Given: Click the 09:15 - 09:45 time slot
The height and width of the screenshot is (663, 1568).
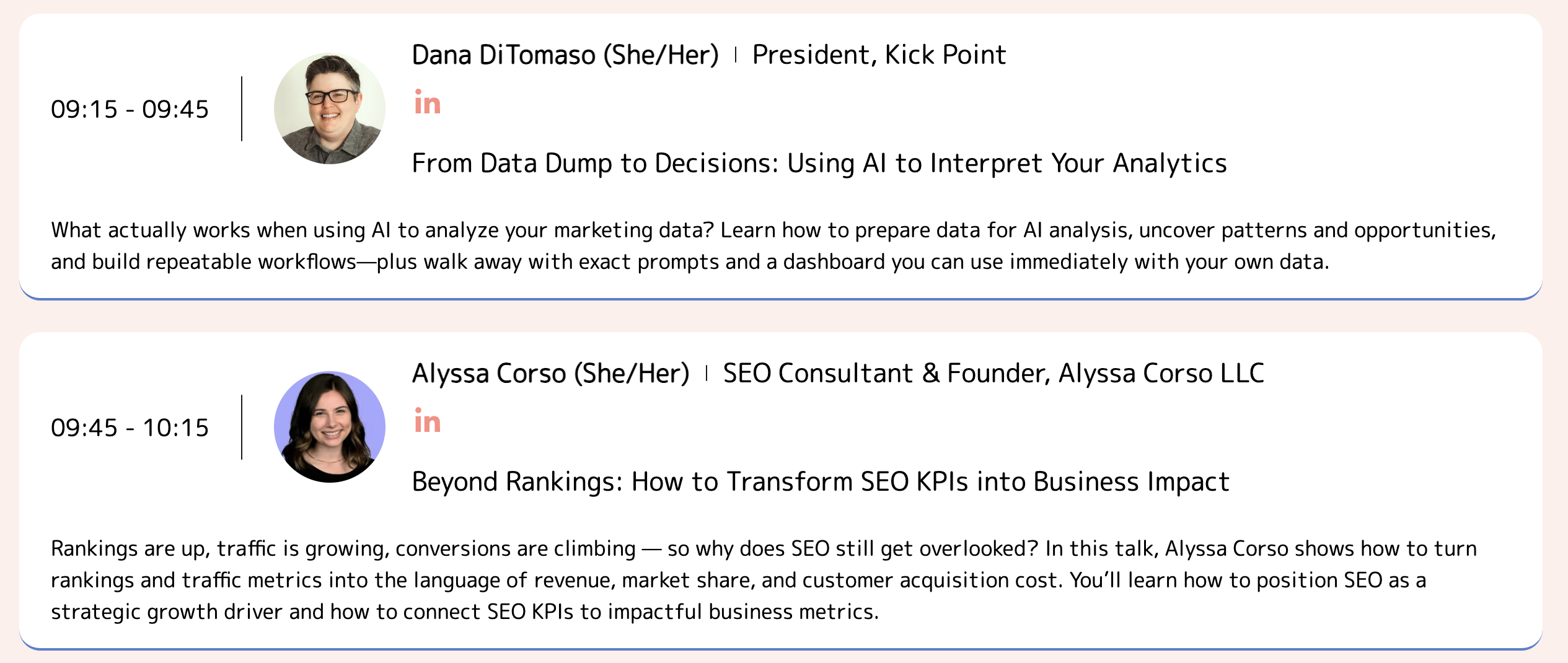Looking at the screenshot, I should click(130, 110).
